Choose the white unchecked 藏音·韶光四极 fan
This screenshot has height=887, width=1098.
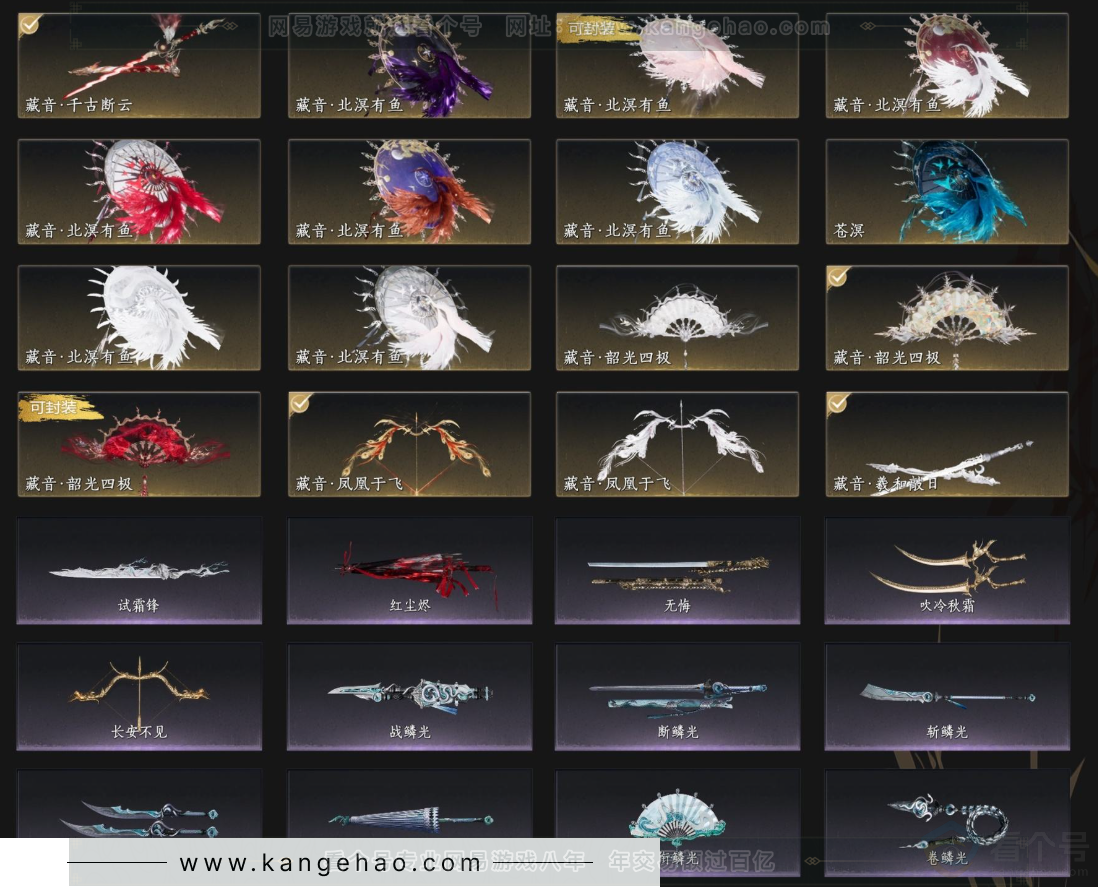[677, 318]
